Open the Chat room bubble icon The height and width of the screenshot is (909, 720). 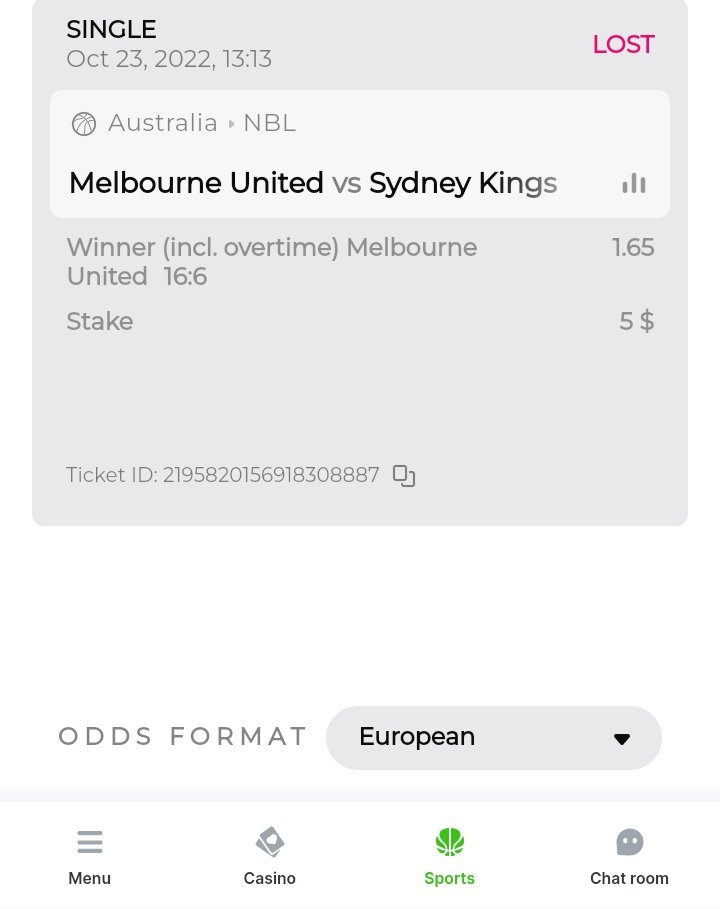tap(629, 843)
